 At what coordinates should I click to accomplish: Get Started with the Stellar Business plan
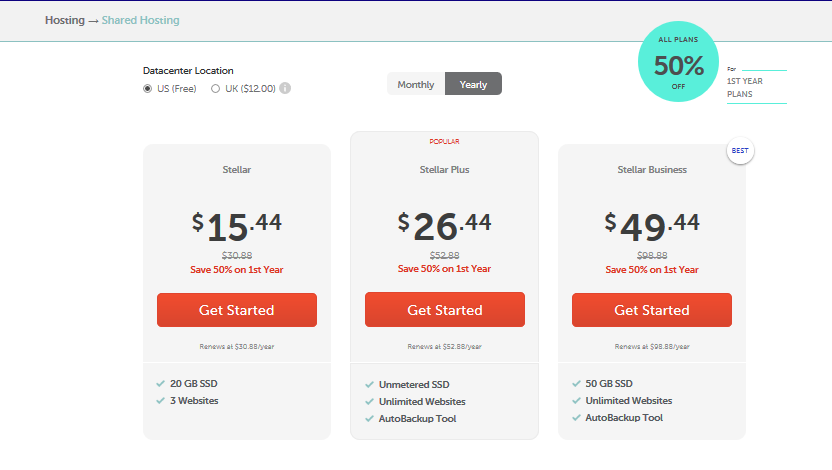652,310
